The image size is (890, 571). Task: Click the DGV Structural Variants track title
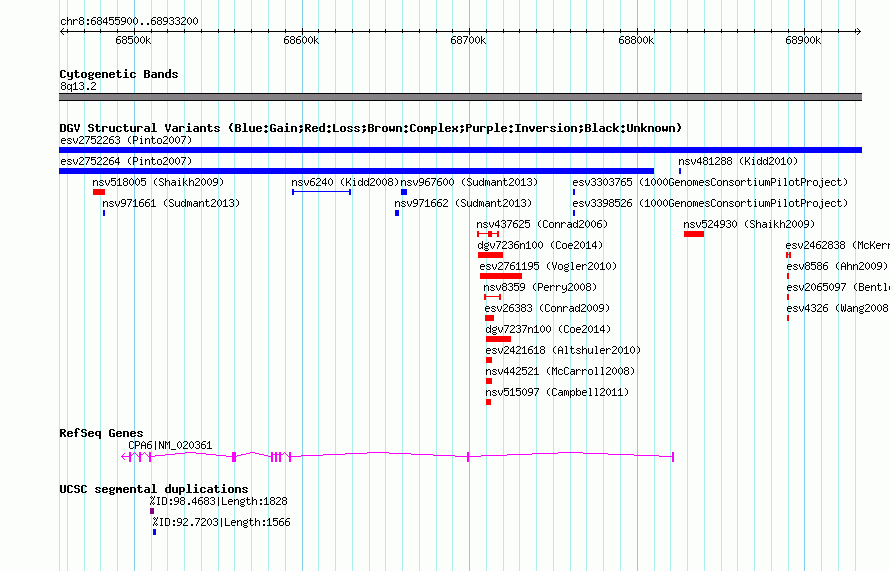click(x=370, y=128)
